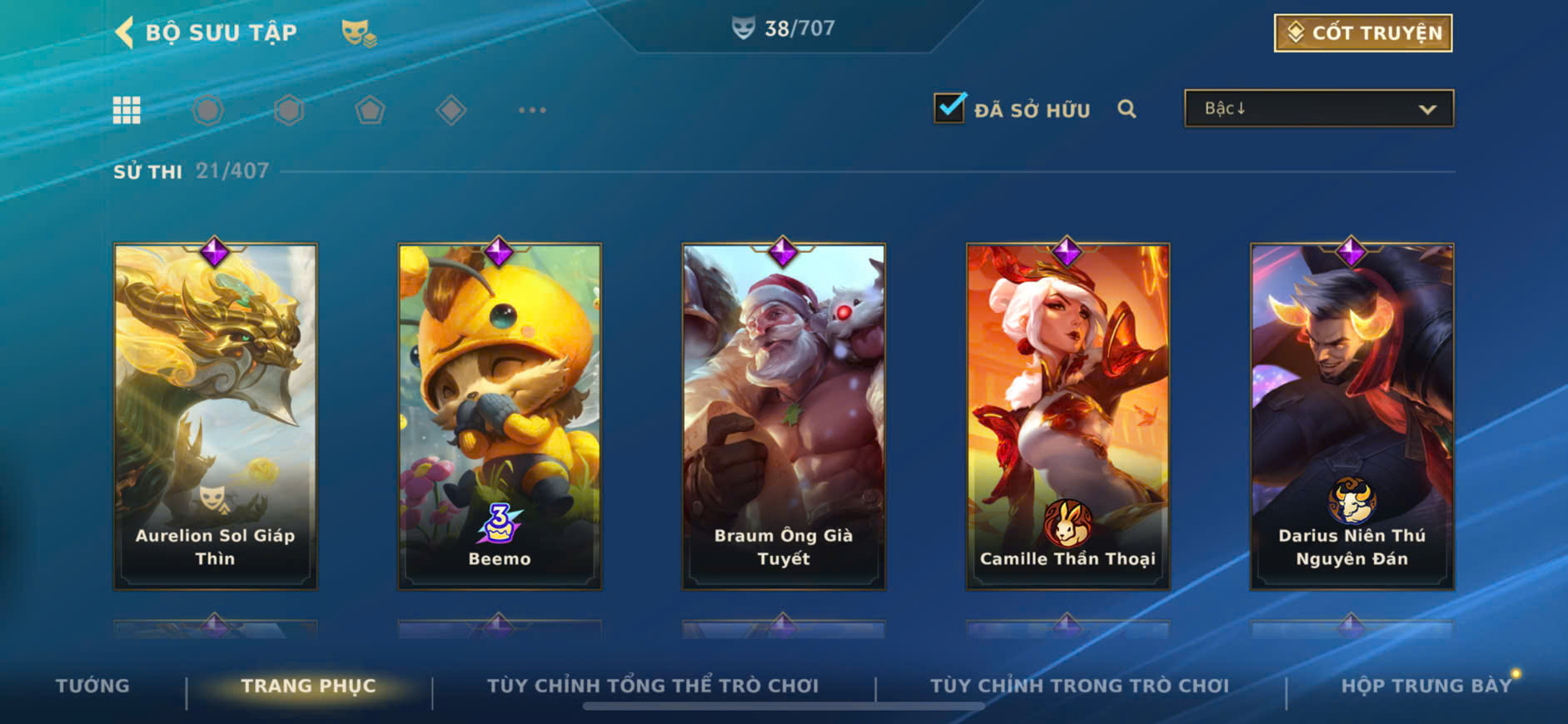Open more filters with three dots

[x=532, y=110]
